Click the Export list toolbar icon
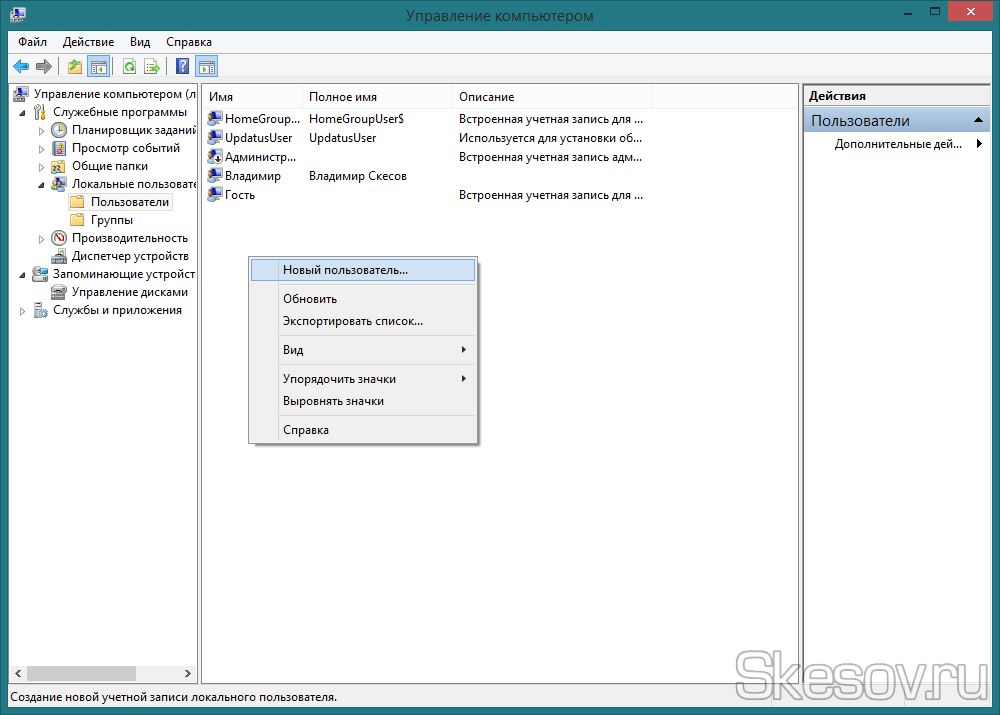The height and width of the screenshot is (715, 1000). 152,67
